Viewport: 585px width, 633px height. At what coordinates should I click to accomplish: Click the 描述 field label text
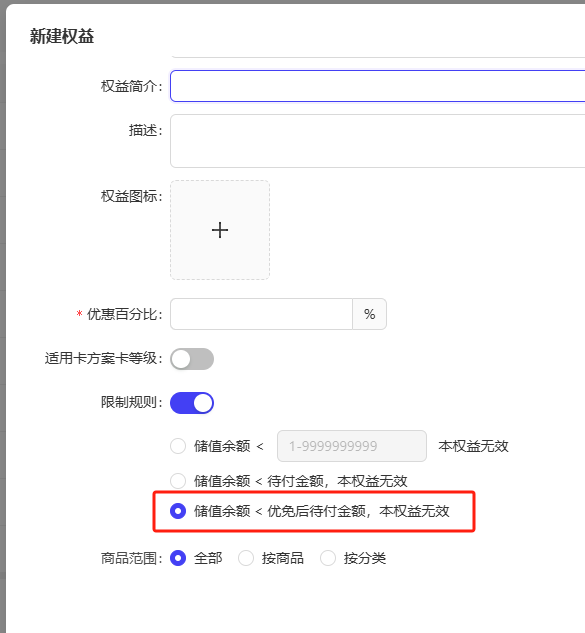click(145, 130)
